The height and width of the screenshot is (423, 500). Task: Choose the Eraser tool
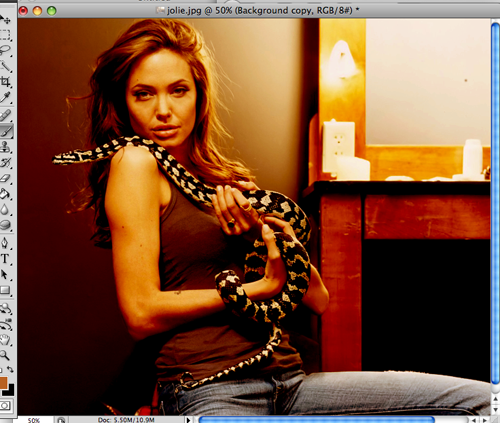pyautogui.click(x=5, y=178)
